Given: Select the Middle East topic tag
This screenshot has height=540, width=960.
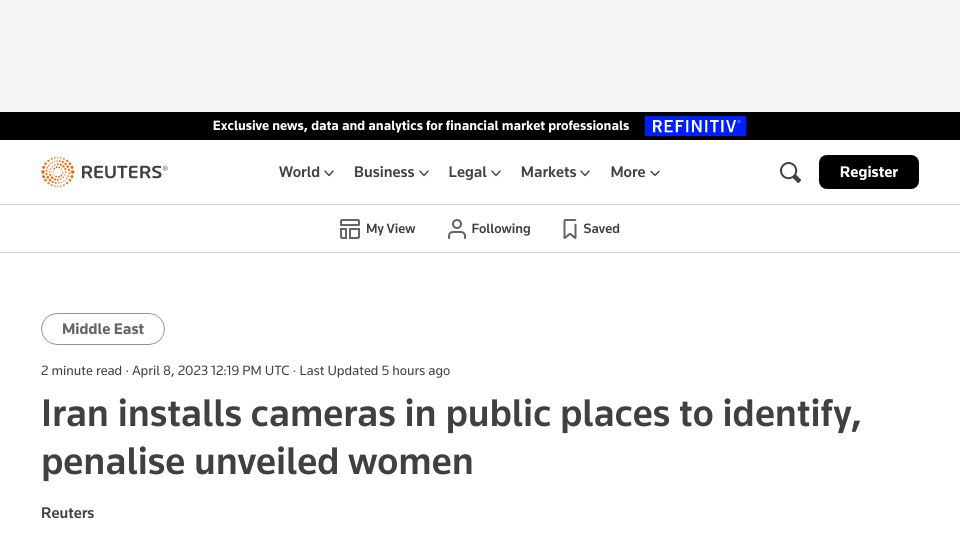Looking at the screenshot, I should point(103,329).
